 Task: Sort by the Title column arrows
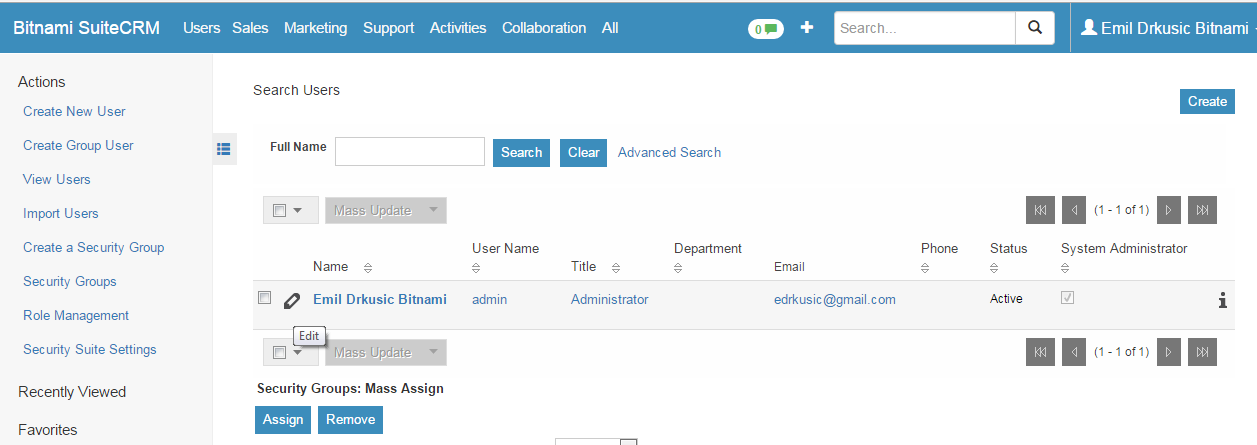tap(615, 268)
